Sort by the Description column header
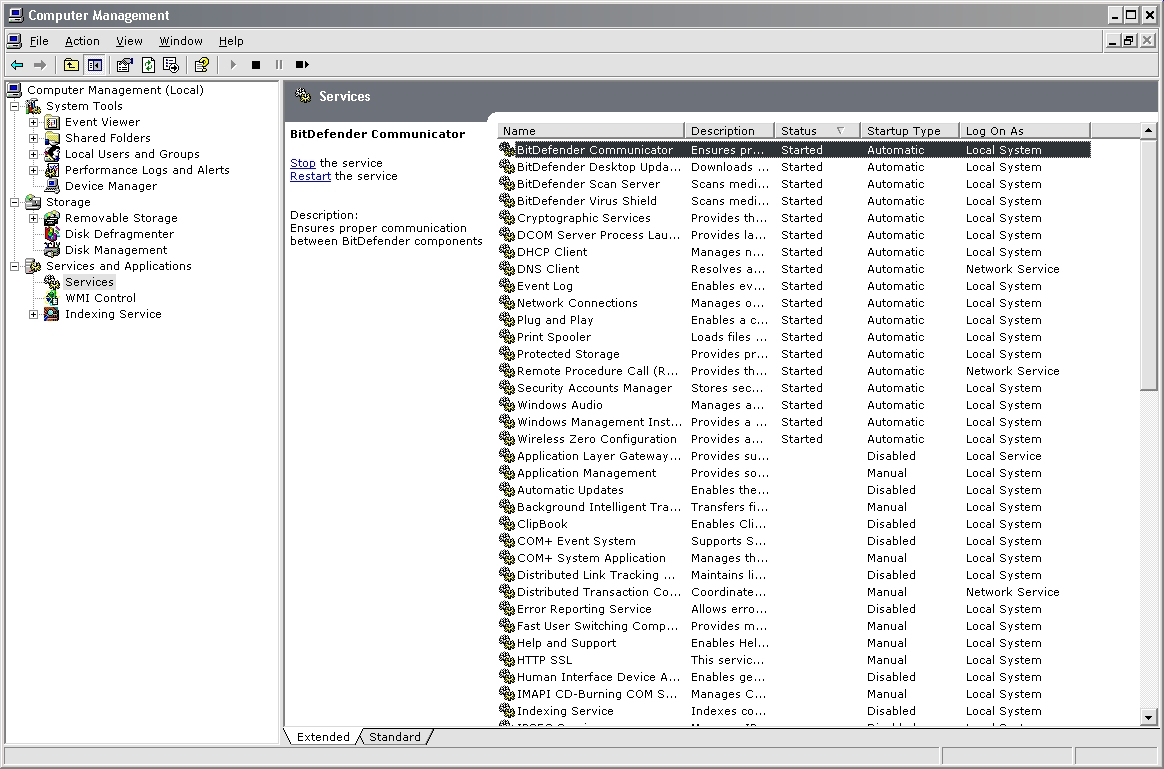The image size is (1164, 769). coord(729,131)
